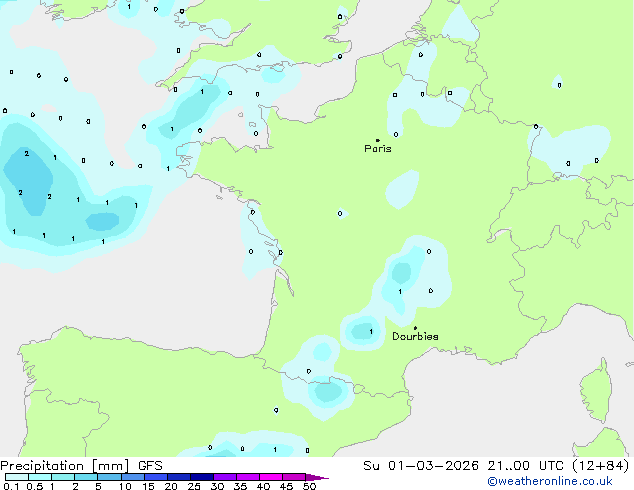
Task: Click the '15' legend scale value
Action: pos(148,486)
